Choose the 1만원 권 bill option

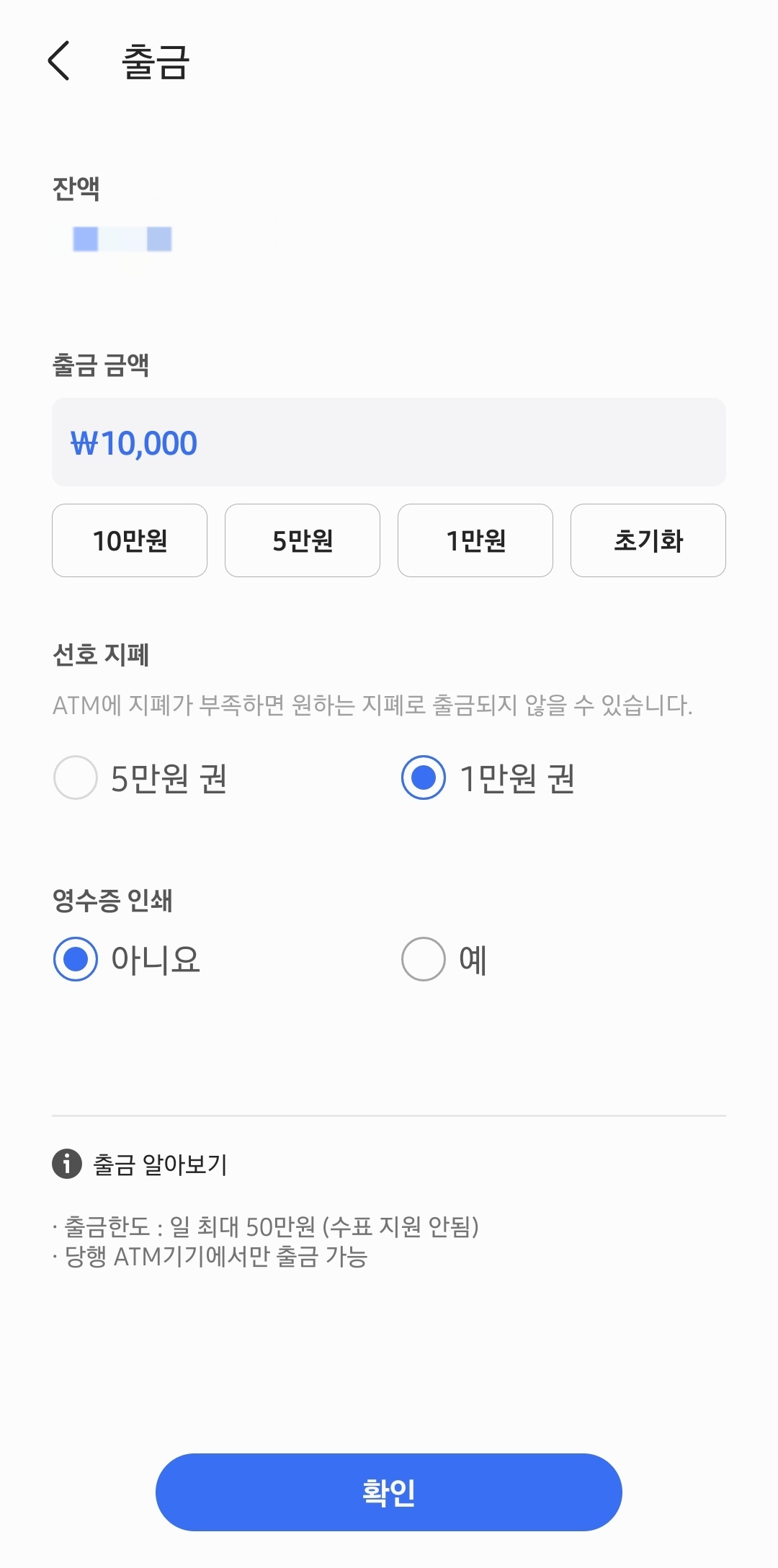click(424, 778)
